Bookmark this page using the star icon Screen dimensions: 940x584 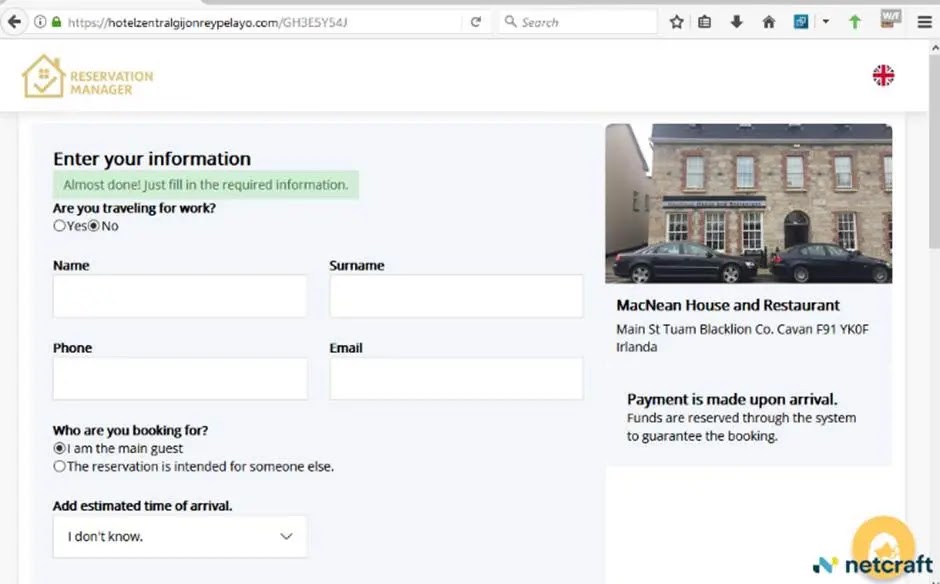click(676, 21)
